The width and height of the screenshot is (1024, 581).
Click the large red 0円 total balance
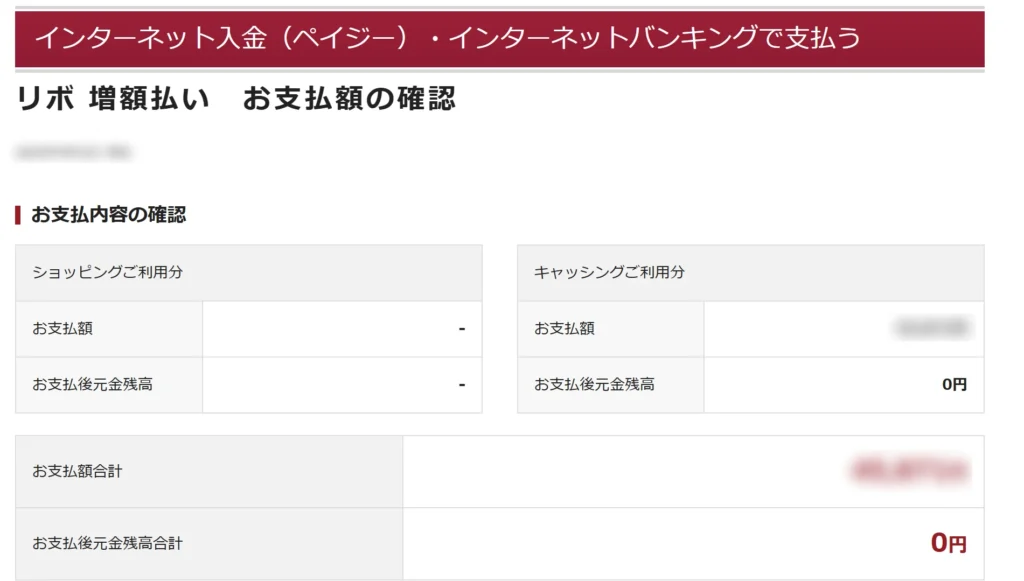947,543
